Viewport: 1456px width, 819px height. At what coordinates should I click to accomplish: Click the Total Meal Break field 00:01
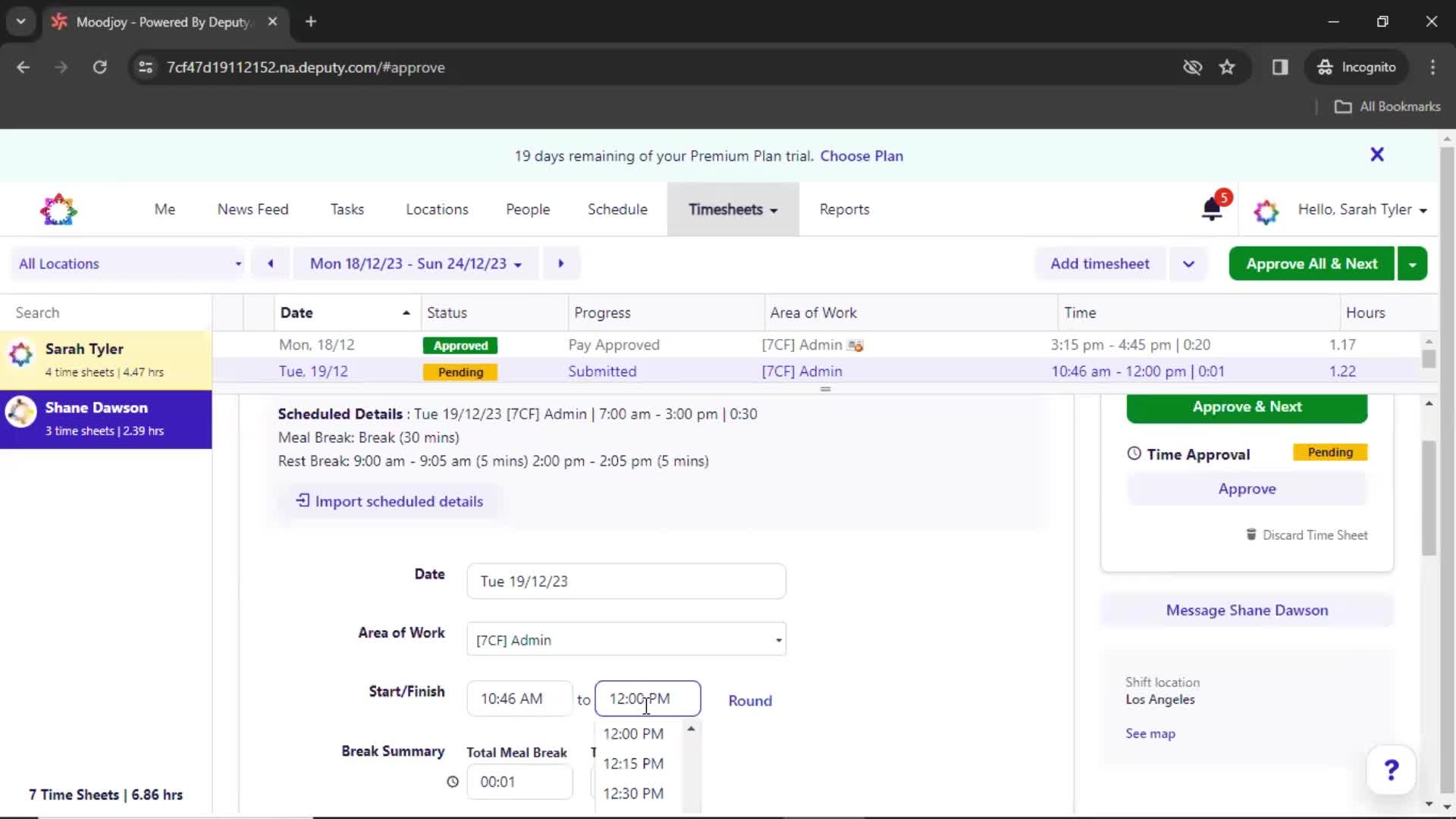pos(519,782)
